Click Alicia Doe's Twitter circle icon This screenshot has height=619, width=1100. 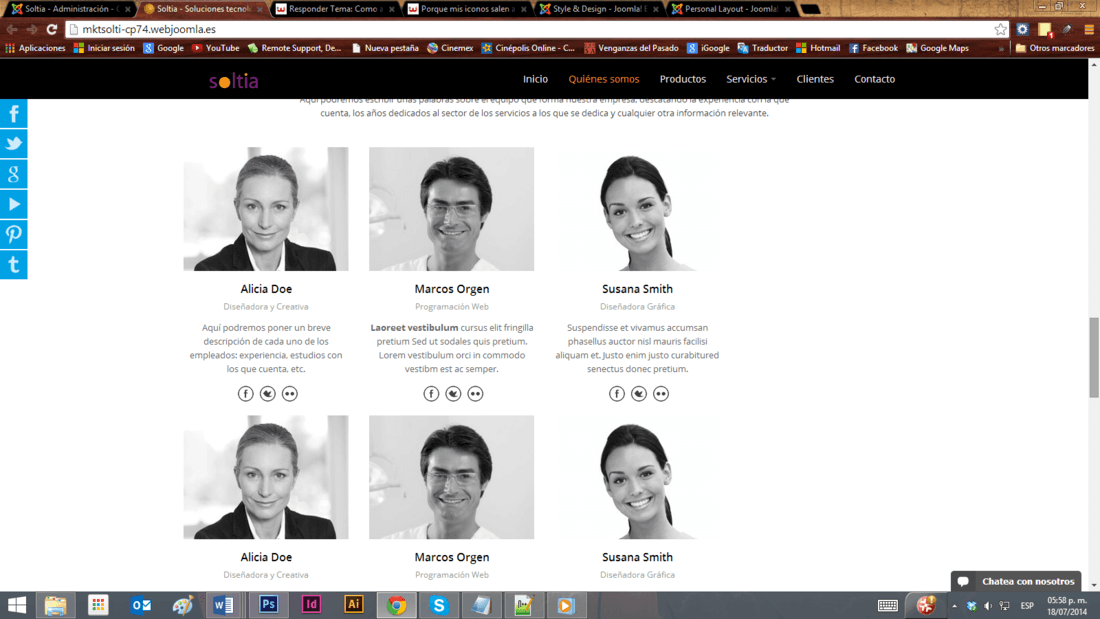point(267,394)
